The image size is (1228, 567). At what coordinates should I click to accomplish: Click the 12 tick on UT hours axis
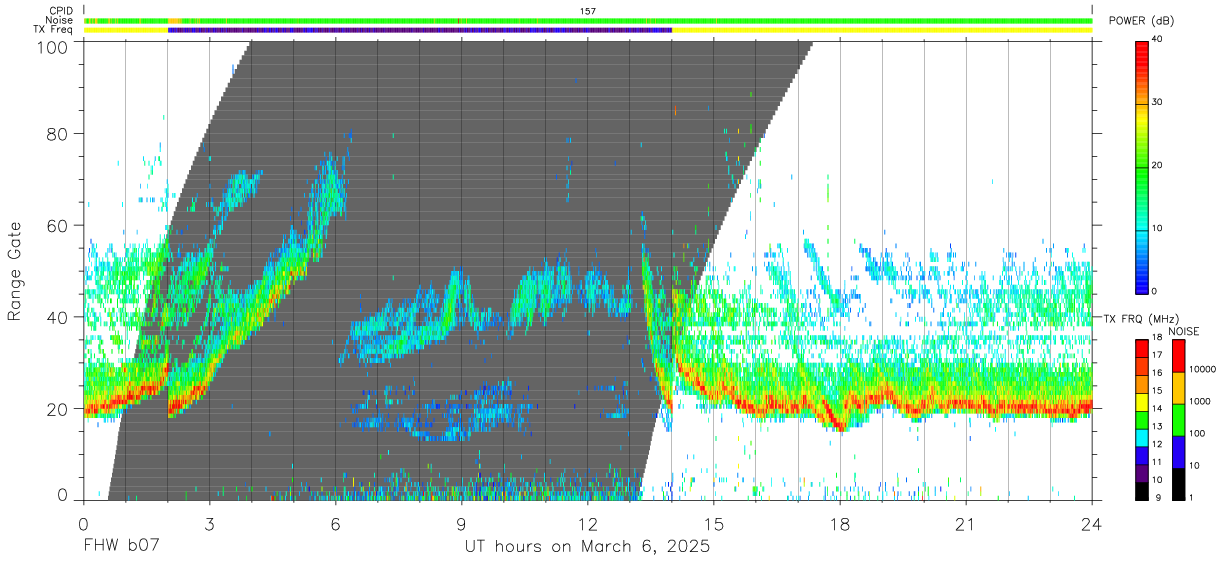tap(587, 523)
